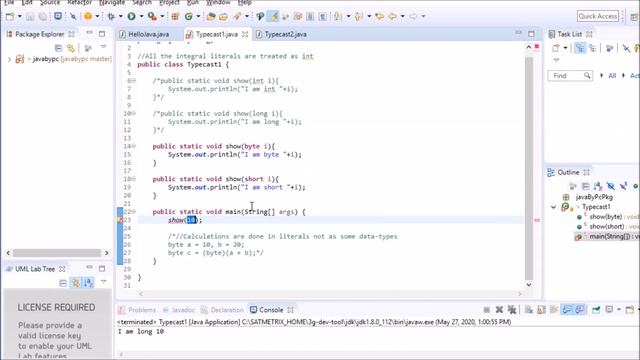The image size is (640, 360).
Task: Toggle Link with Editor in Package Explorer
Action: (x=71, y=48)
